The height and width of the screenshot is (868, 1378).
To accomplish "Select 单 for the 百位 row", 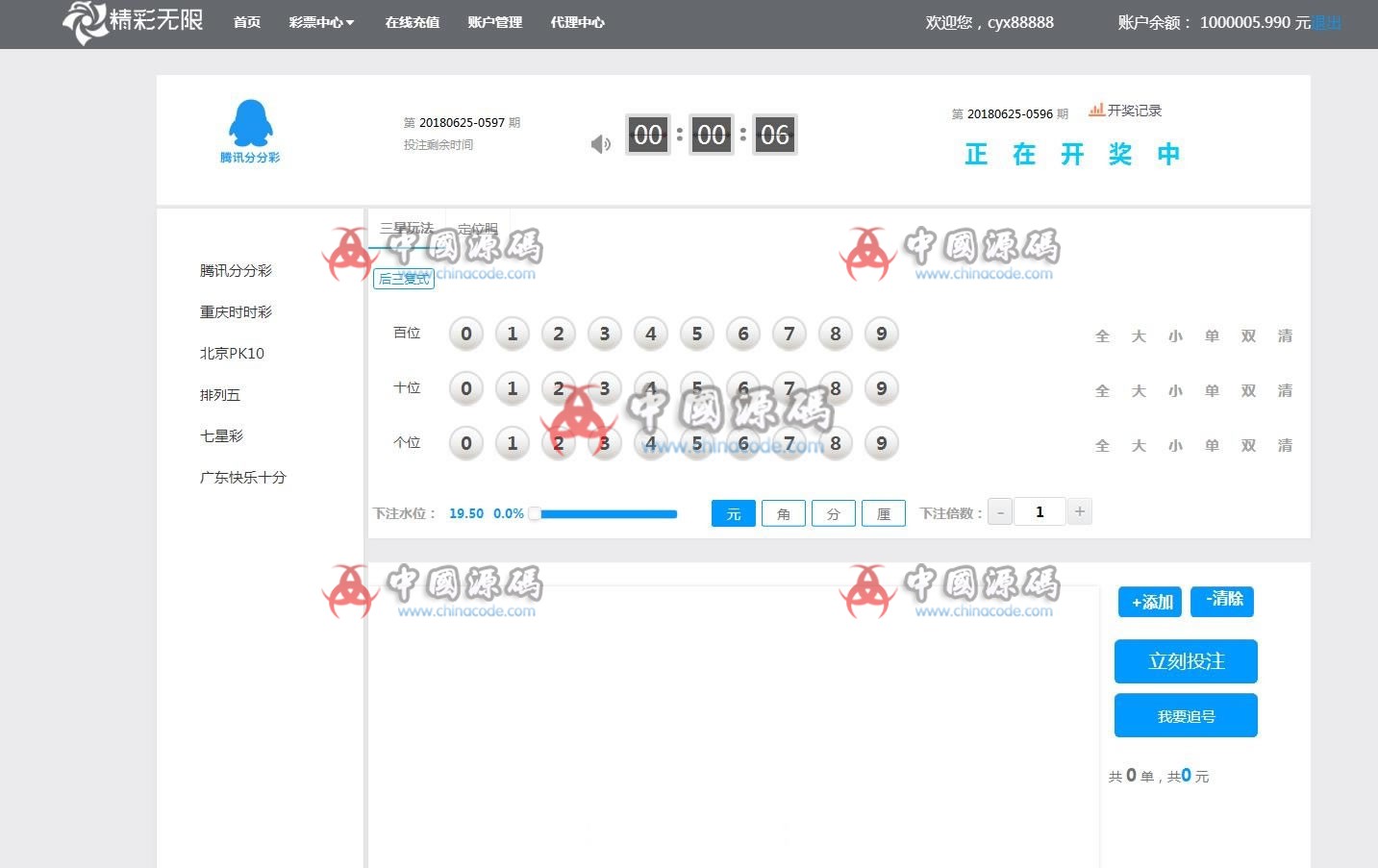I will tap(1212, 336).
